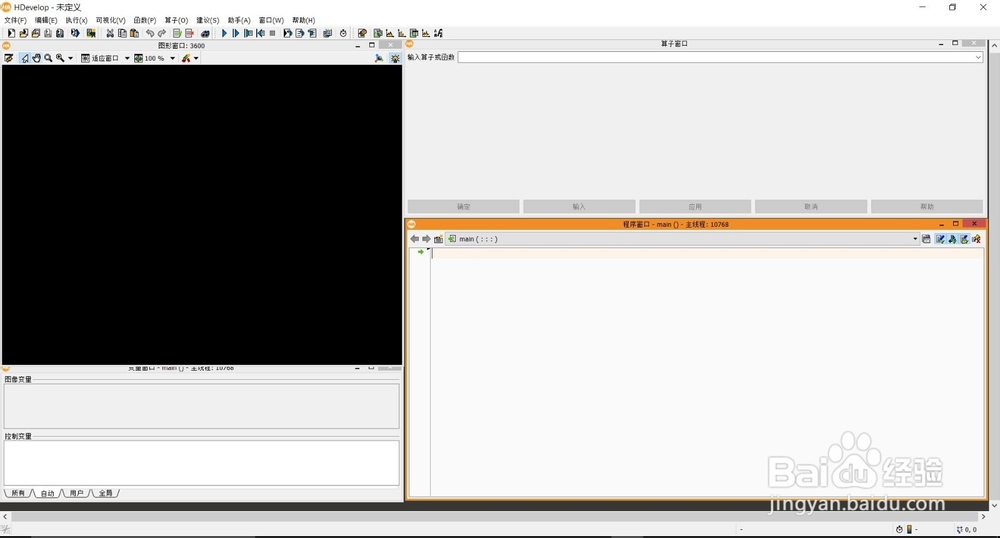Select the pointer tool in graphics window
The image size is (1000, 538).
pos(24,58)
